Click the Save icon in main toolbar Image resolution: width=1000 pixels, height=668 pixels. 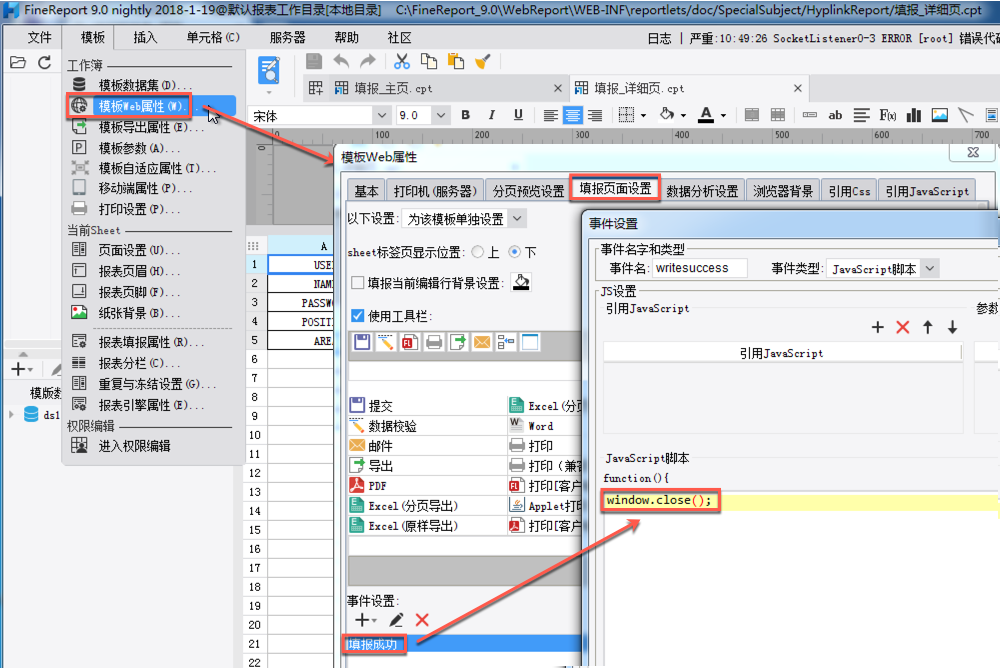pyautogui.click(x=314, y=61)
